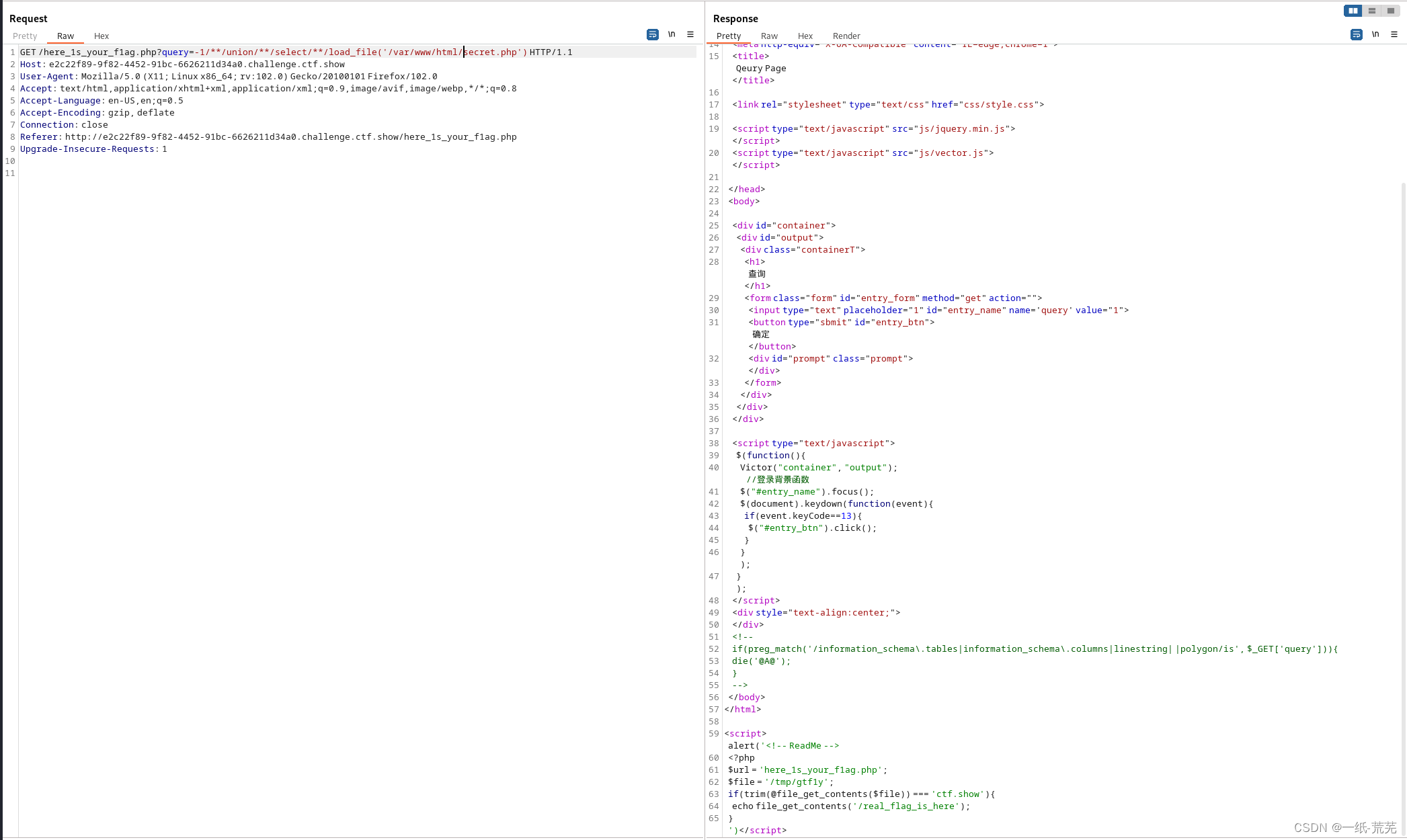Switch Response view to Hex tab
Image resolution: width=1407 pixels, height=840 pixels.
click(805, 36)
